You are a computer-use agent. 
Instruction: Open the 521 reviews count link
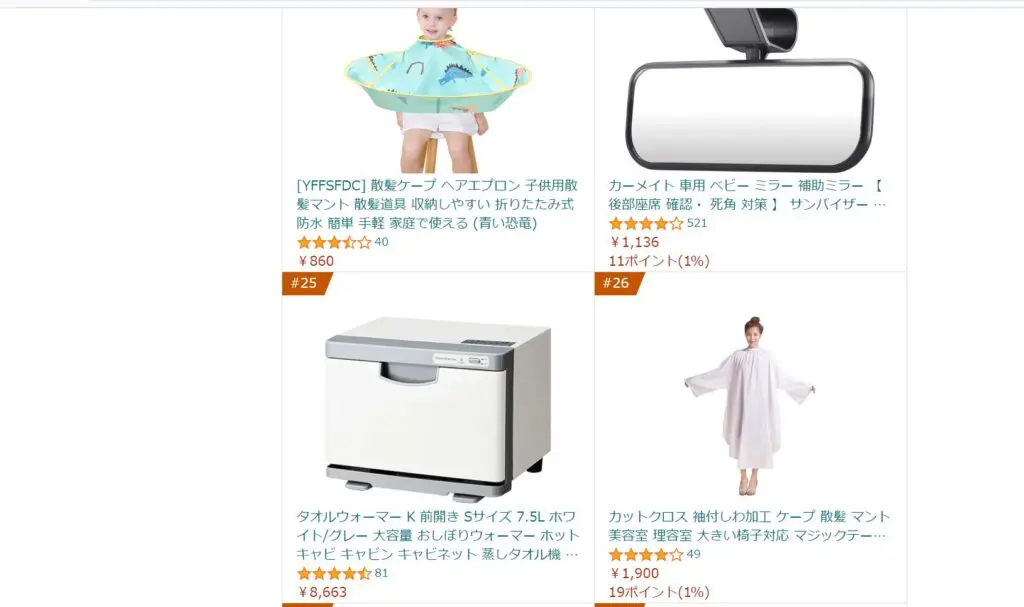pos(697,223)
